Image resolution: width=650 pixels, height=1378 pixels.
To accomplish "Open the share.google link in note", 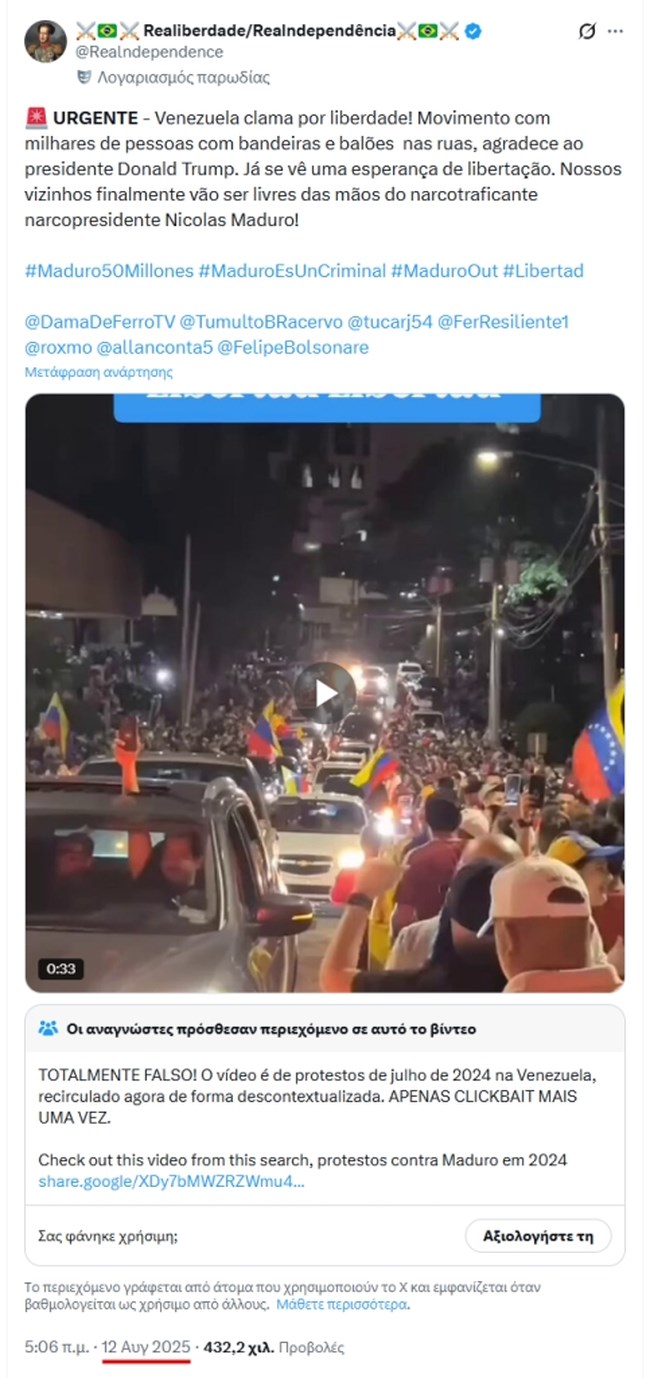I will click(171, 1181).
